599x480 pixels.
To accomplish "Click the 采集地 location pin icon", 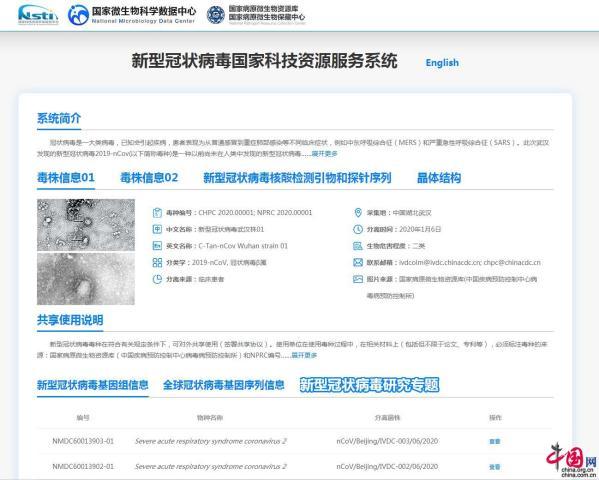I will tap(358, 213).
